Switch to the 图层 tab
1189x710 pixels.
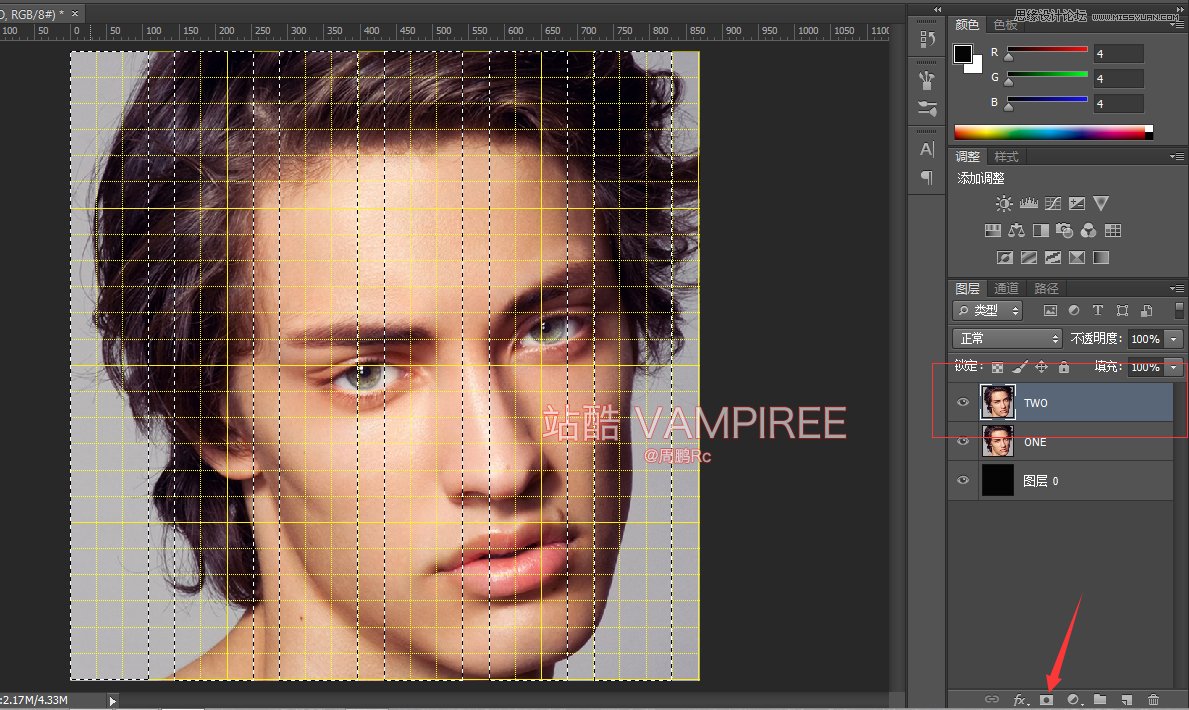[x=968, y=288]
